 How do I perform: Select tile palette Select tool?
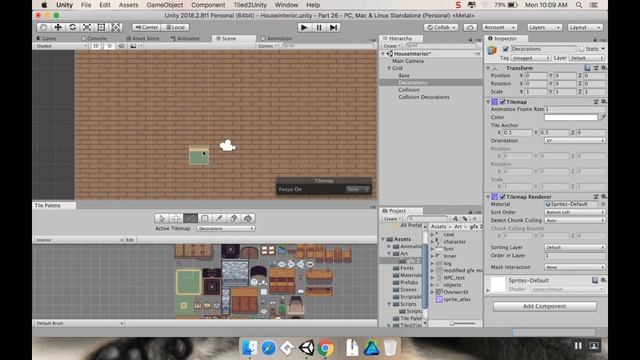pos(162,218)
